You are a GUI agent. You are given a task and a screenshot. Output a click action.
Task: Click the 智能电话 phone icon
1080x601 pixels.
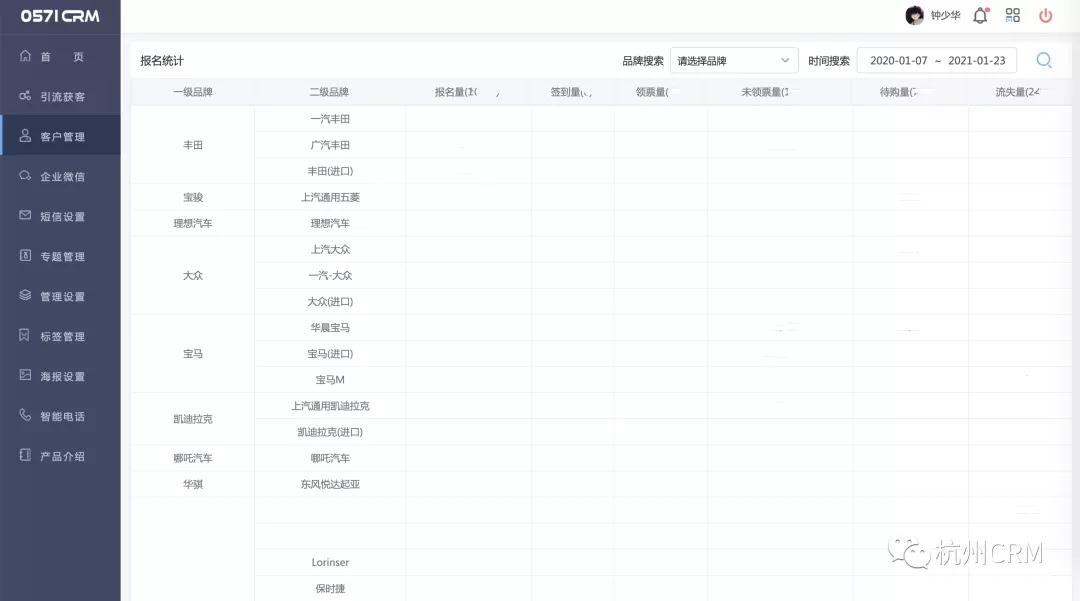(25, 415)
